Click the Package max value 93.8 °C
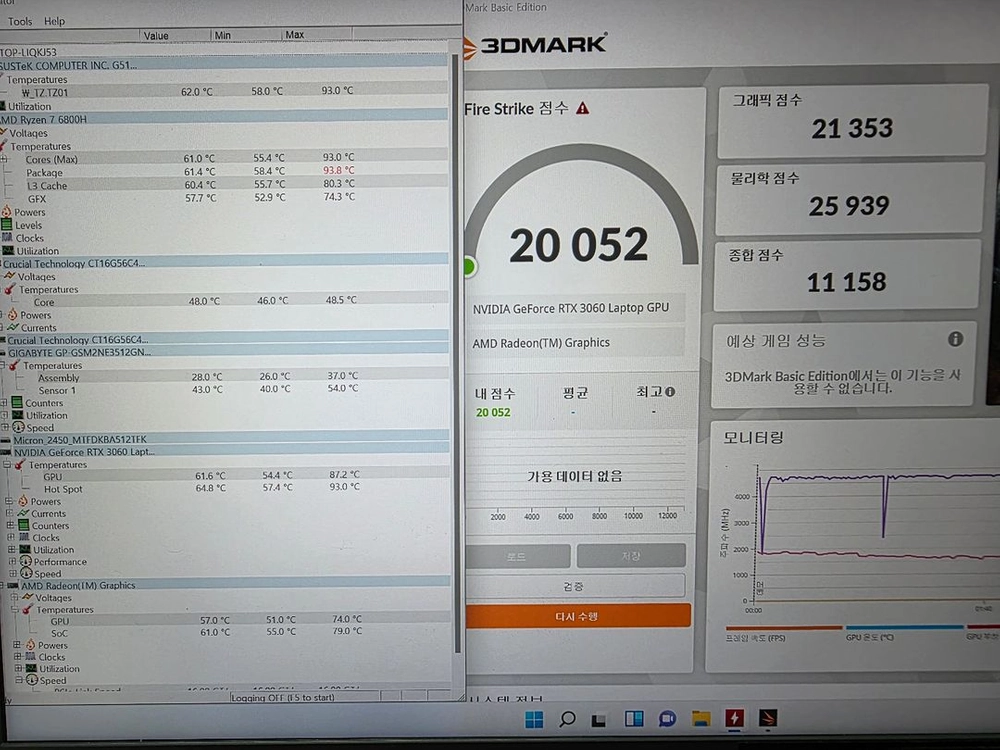1000x750 pixels. pos(339,170)
